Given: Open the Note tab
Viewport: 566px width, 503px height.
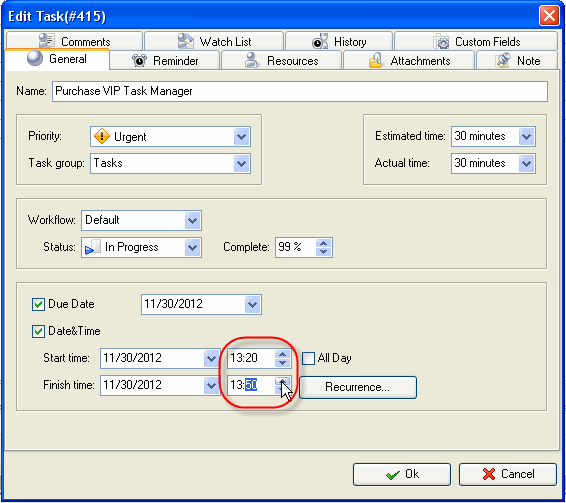Looking at the screenshot, I should click(517, 60).
